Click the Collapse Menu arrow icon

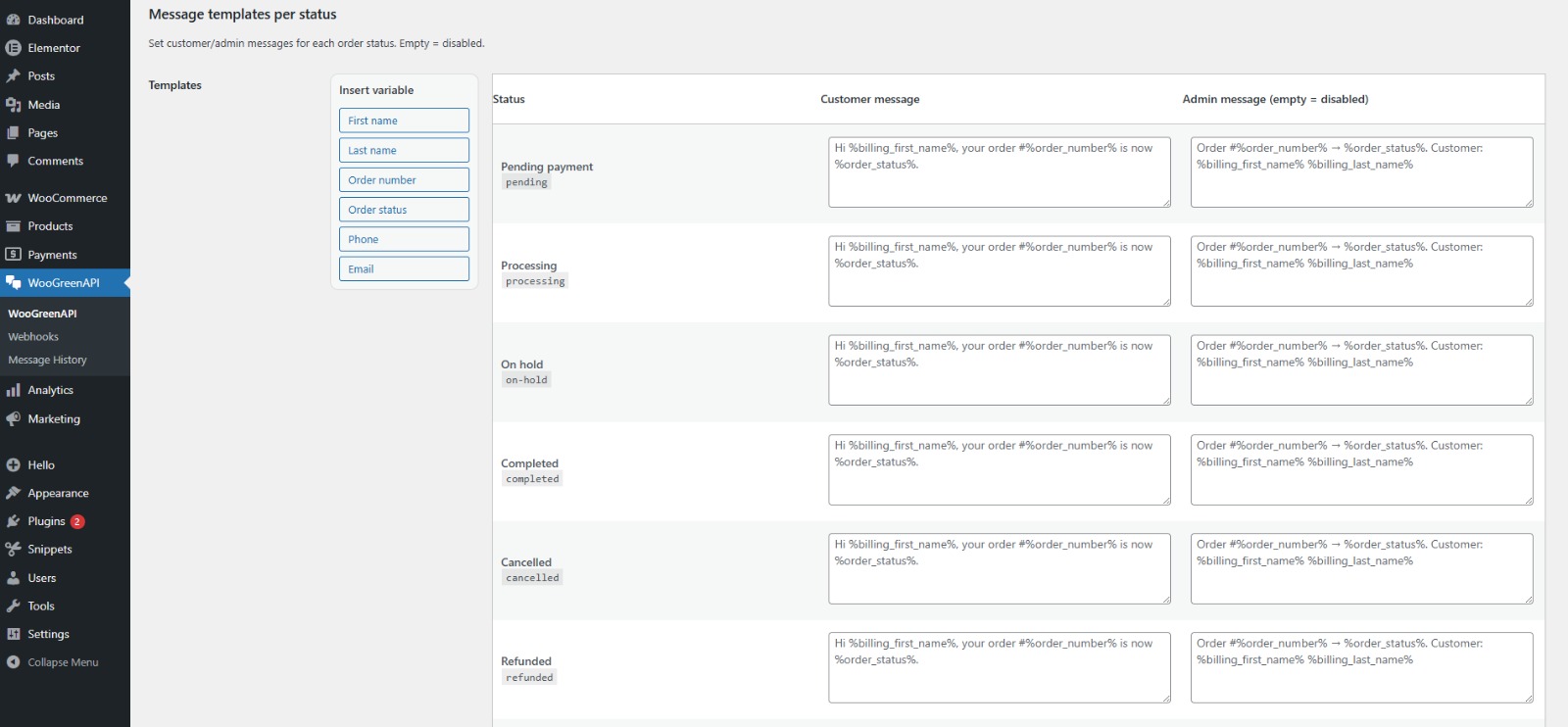click(x=13, y=662)
